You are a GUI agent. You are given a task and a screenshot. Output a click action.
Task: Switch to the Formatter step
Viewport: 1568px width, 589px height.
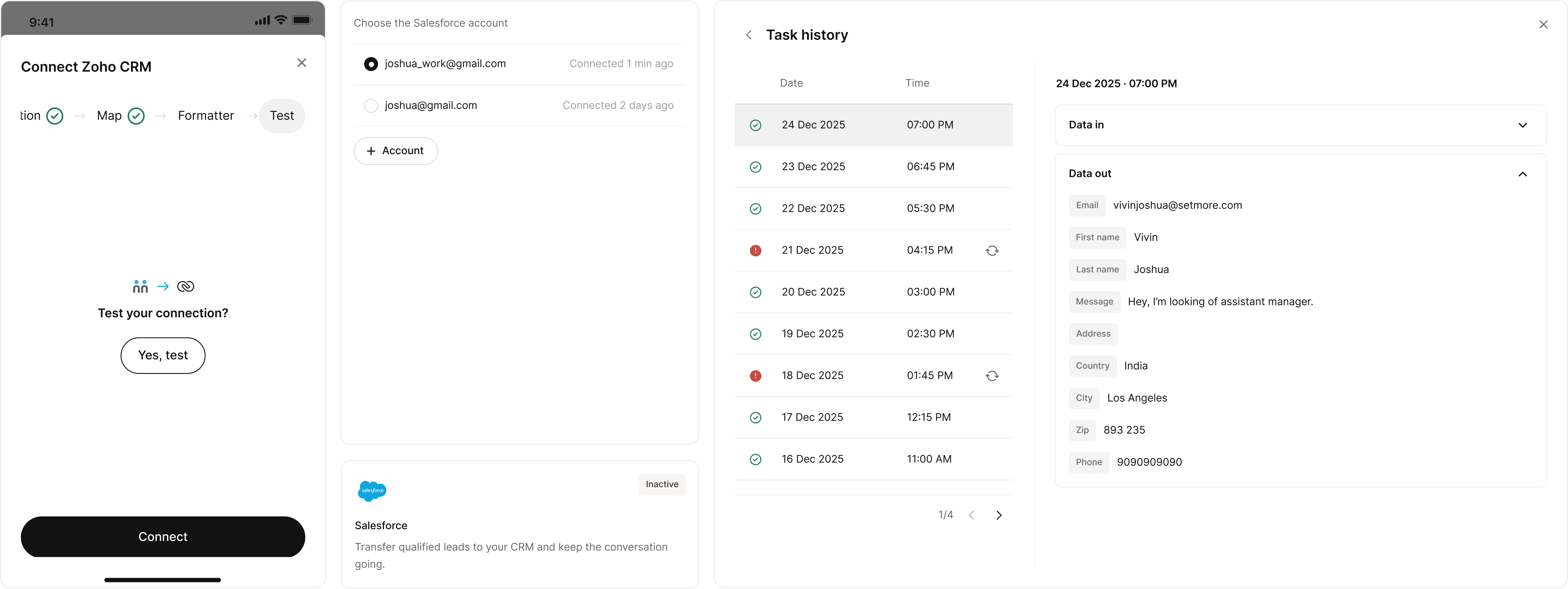[x=206, y=116]
